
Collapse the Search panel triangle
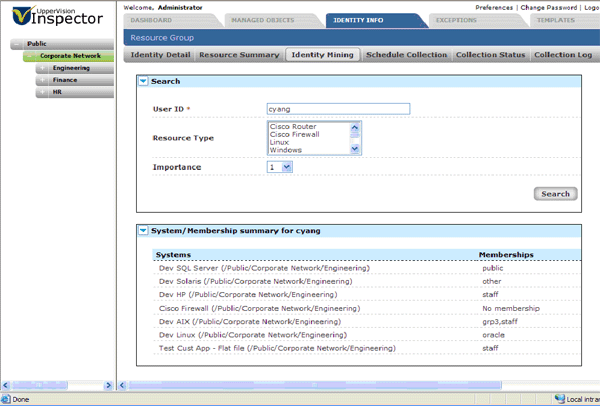point(143,81)
